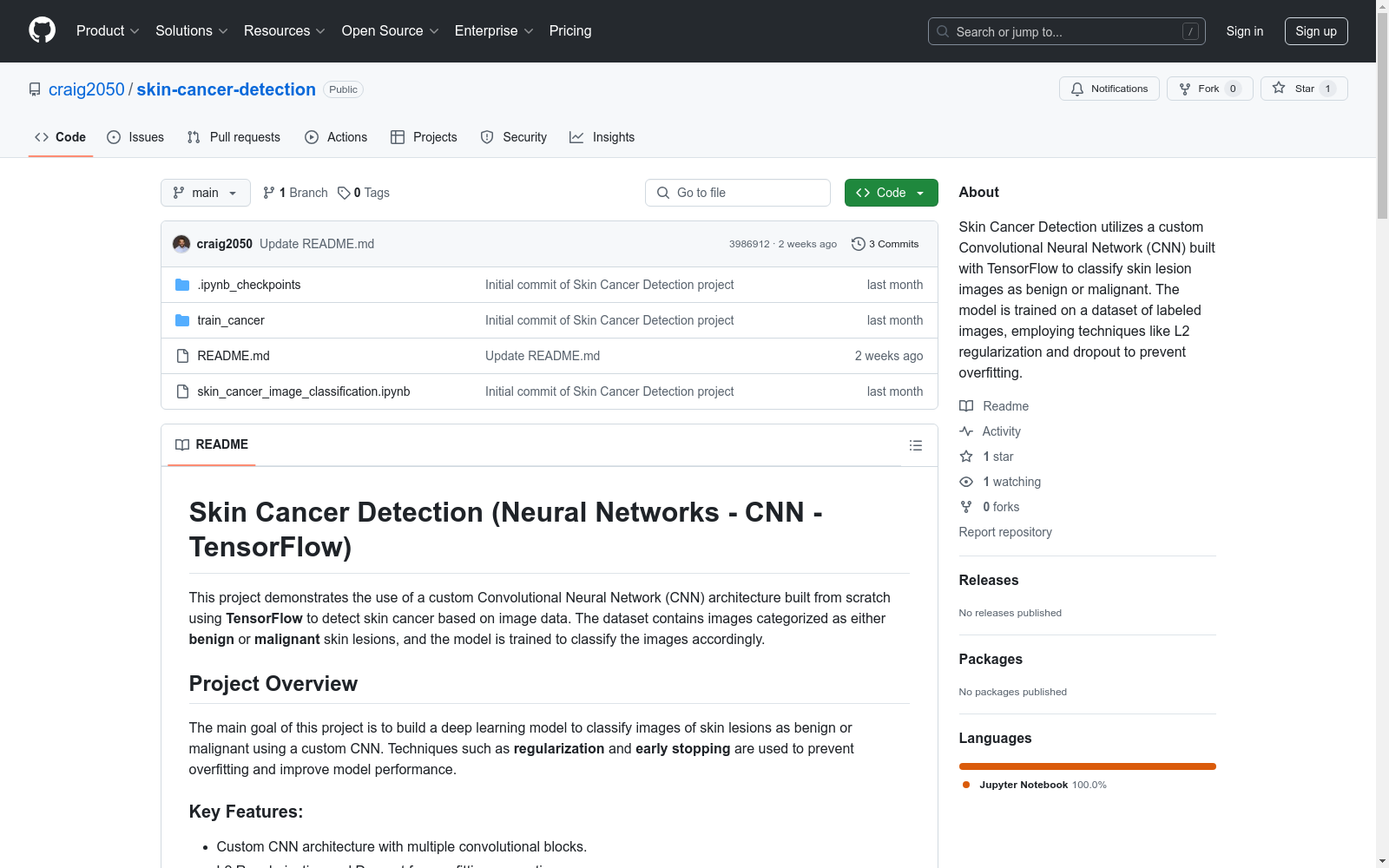The image size is (1389, 868).
Task: Open the README.md file
Action: tap(234, 356)
